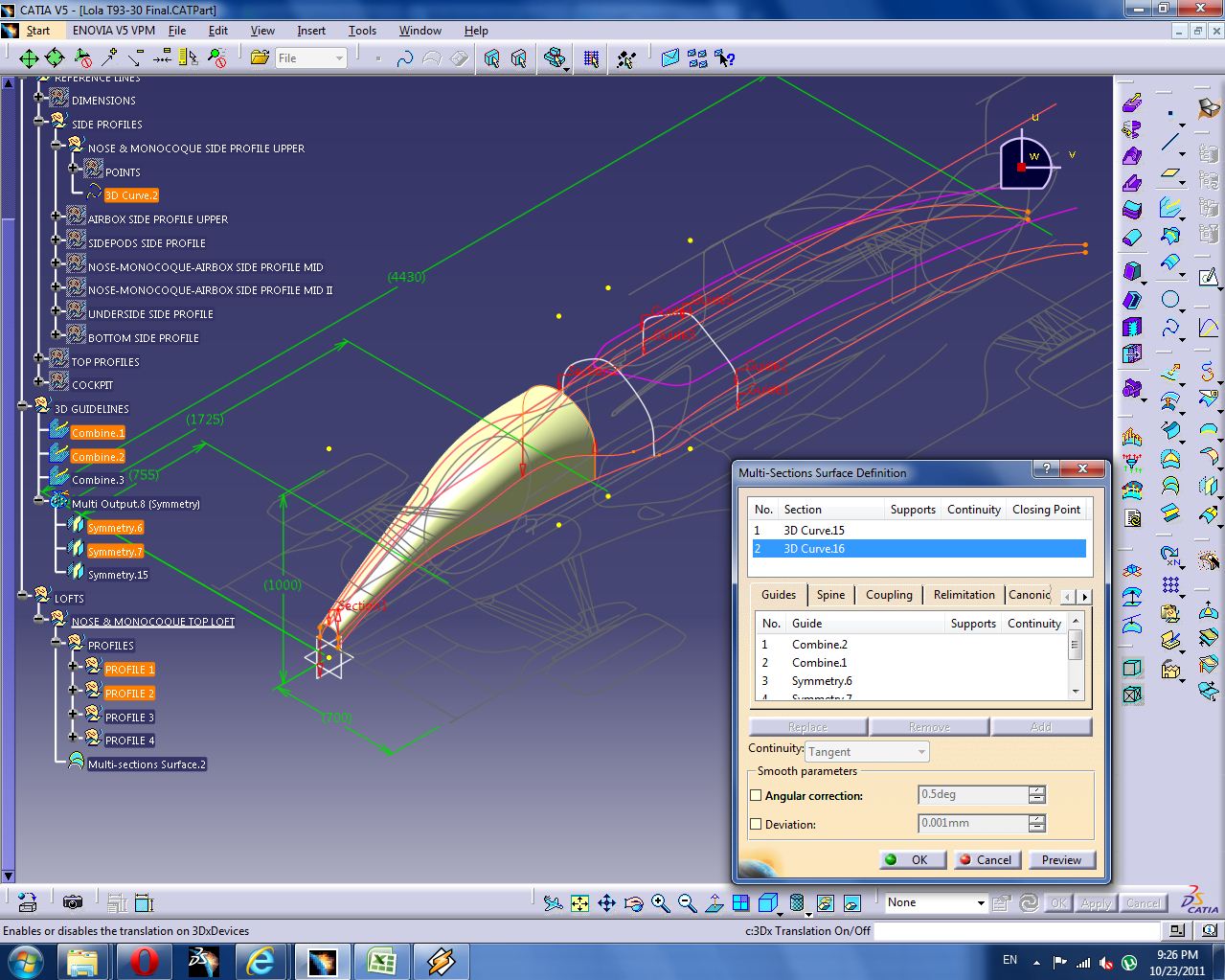Select the 3D Curve.15 section row
The height and width of the screenshot is (980, 1225).
[813, 530]
